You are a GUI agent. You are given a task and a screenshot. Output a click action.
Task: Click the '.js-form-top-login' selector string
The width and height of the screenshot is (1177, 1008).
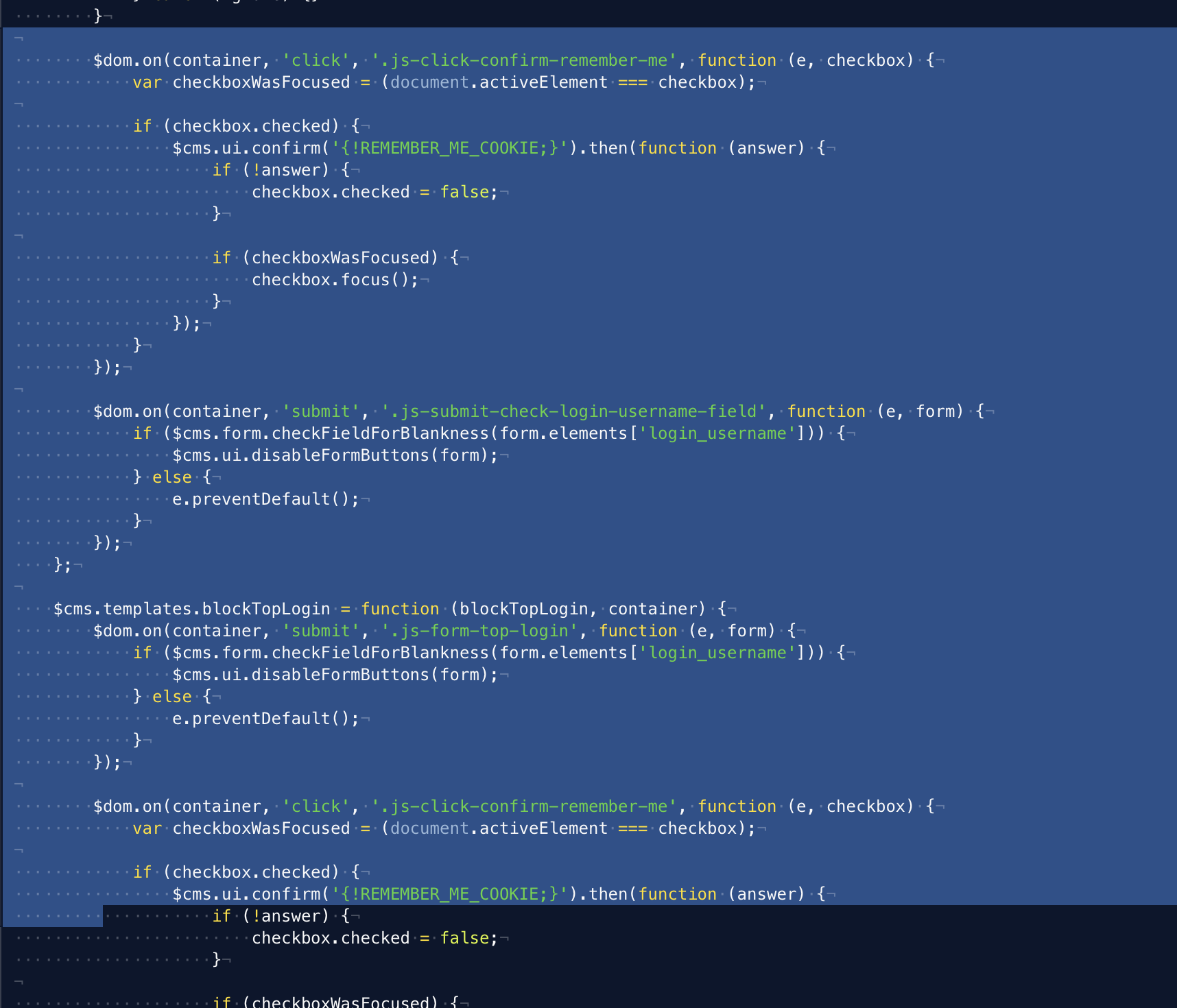click(479, 631)
